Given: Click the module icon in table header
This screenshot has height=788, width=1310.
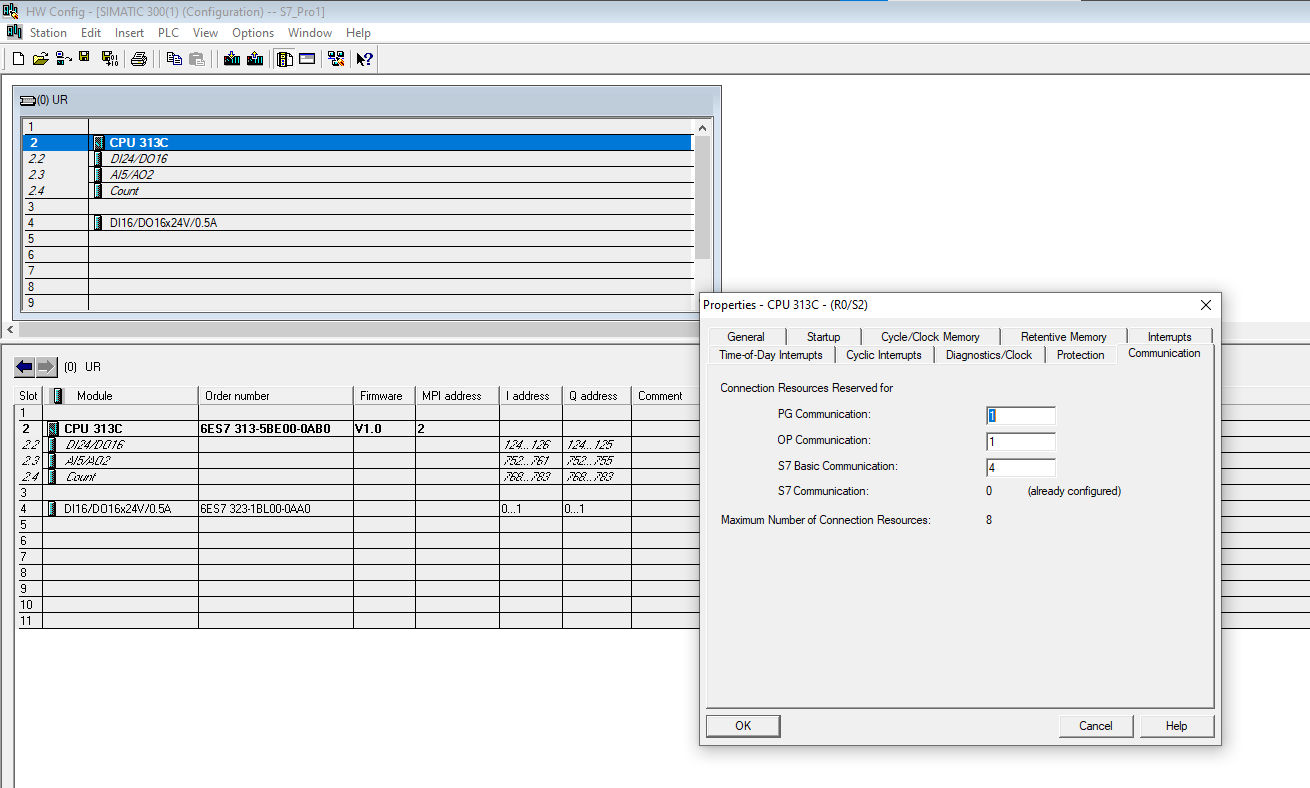Looking at the screenshot, I should pyautogui.click(x=58, y=395).
